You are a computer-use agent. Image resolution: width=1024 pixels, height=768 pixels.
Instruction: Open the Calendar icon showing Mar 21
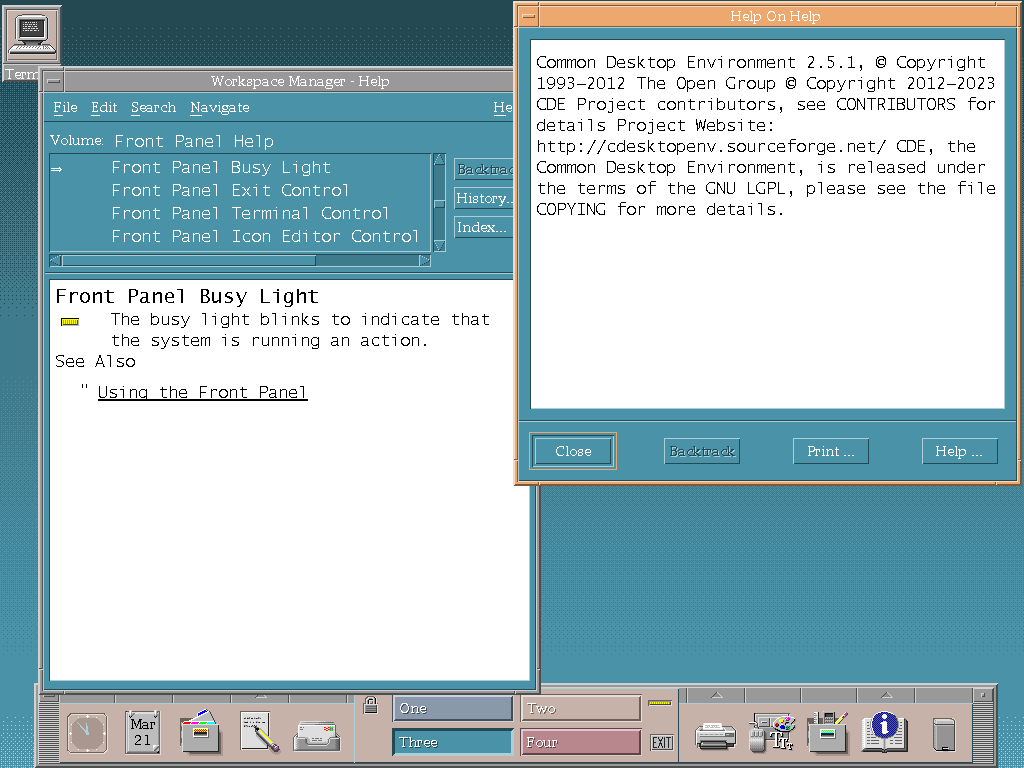[143, 732]
